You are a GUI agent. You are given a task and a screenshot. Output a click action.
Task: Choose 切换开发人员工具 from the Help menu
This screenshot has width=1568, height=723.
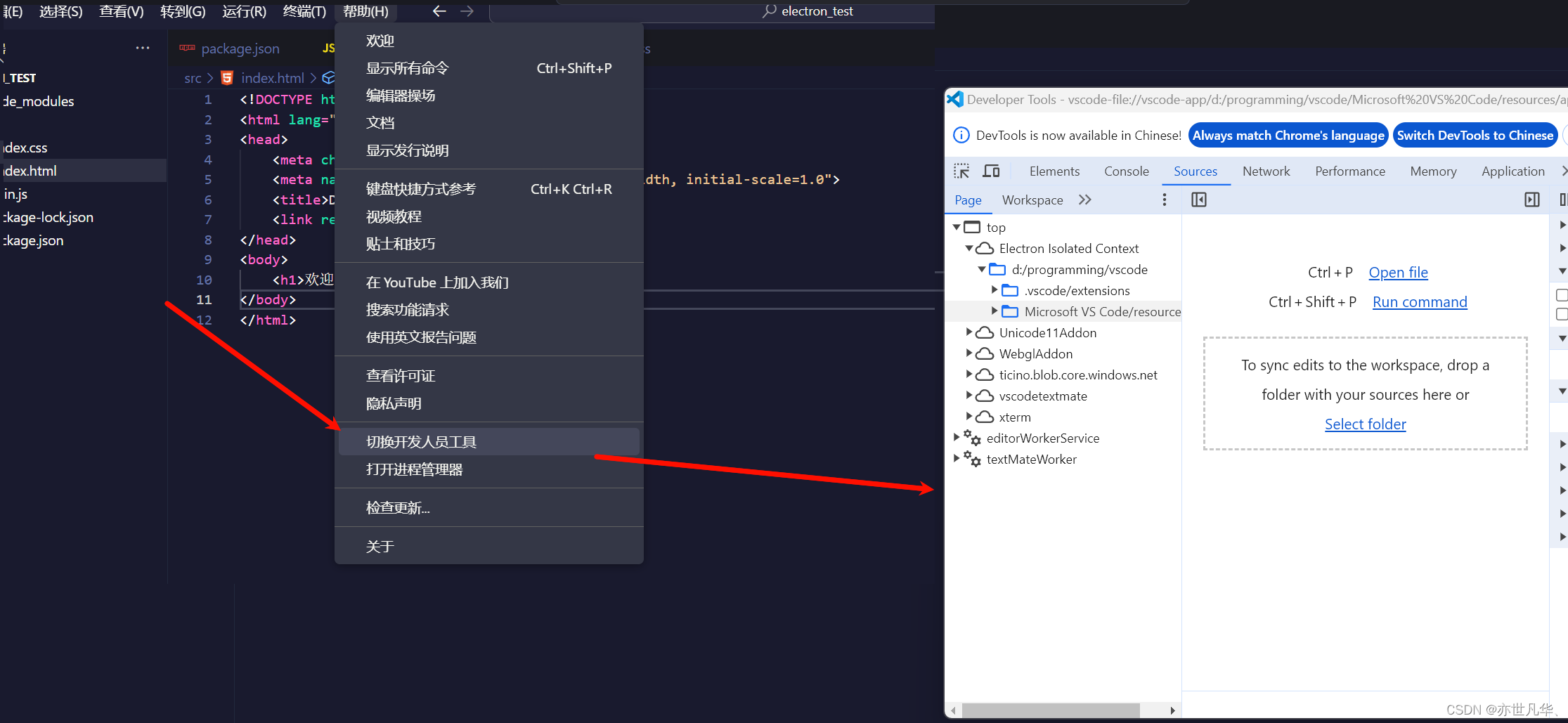click(x=489, y=442)
